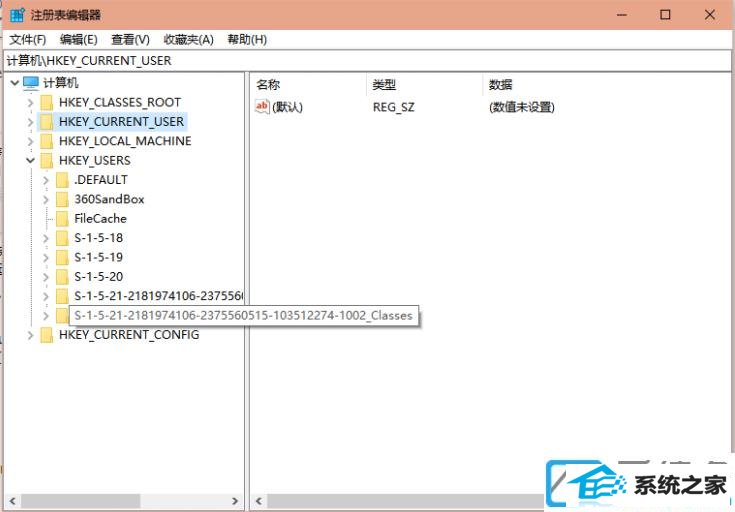The width and height of the screenshot is (735, 512).
Task: Select the 360SandBox key label
Action: click(x=109, y=199)
